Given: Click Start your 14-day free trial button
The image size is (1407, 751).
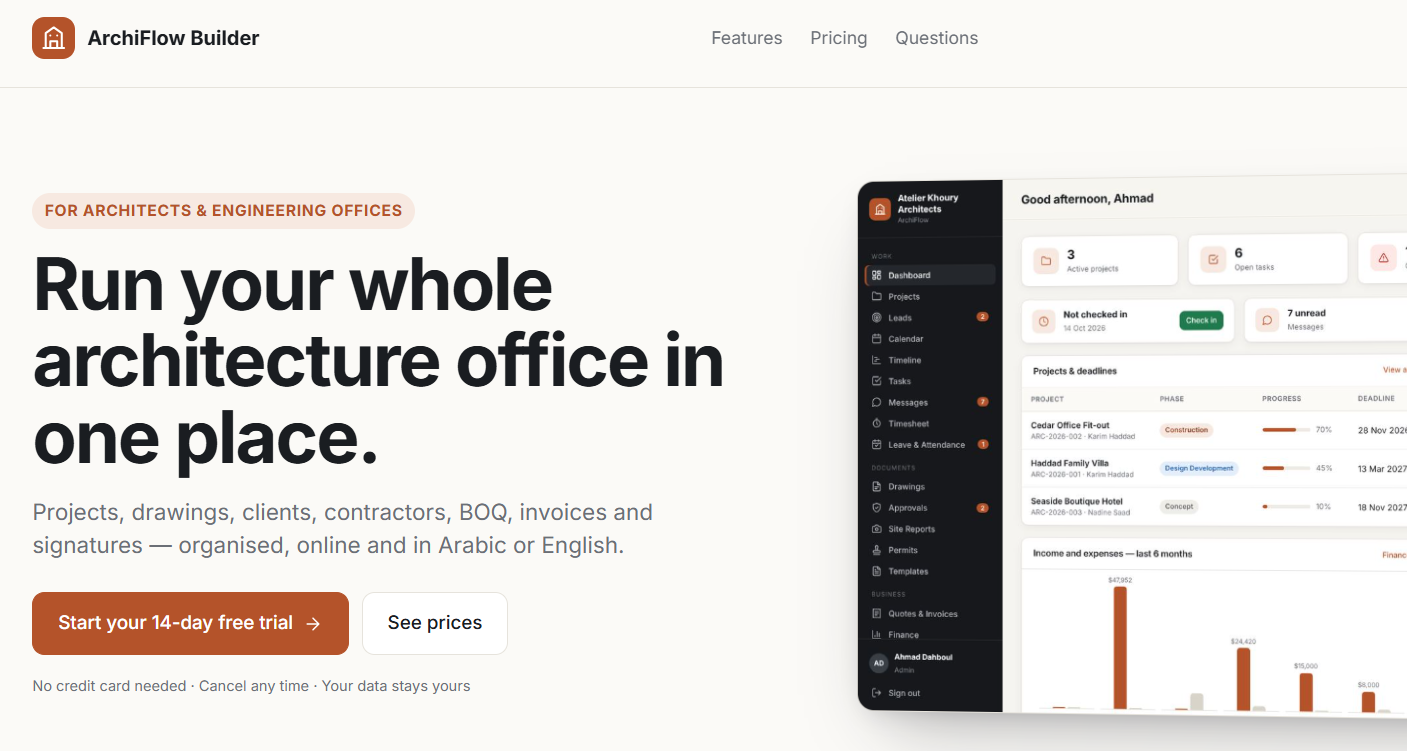Looking at the screenshot, I should (190, 623).
